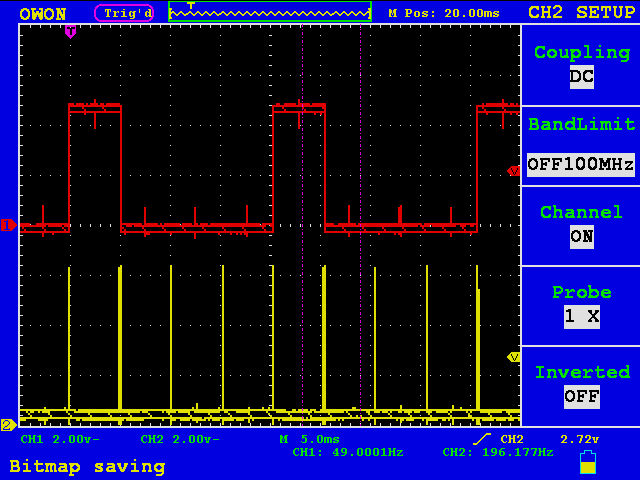Click the rising edge trigger slope icon
The width and height of the screenshot is (640, 480).
point(482,439)
